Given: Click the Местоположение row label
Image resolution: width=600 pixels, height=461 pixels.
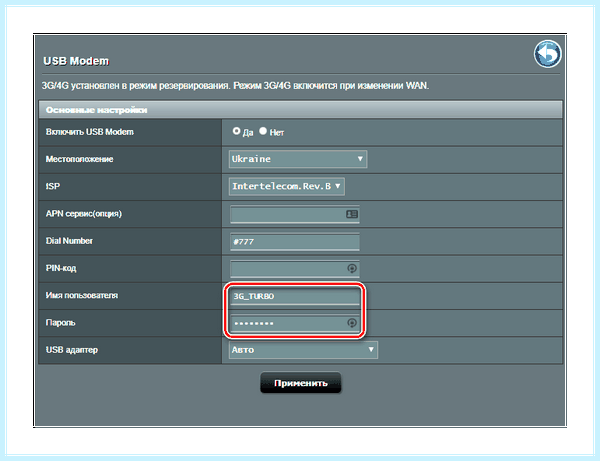Looking at the screenshot, I should (79, 159).
